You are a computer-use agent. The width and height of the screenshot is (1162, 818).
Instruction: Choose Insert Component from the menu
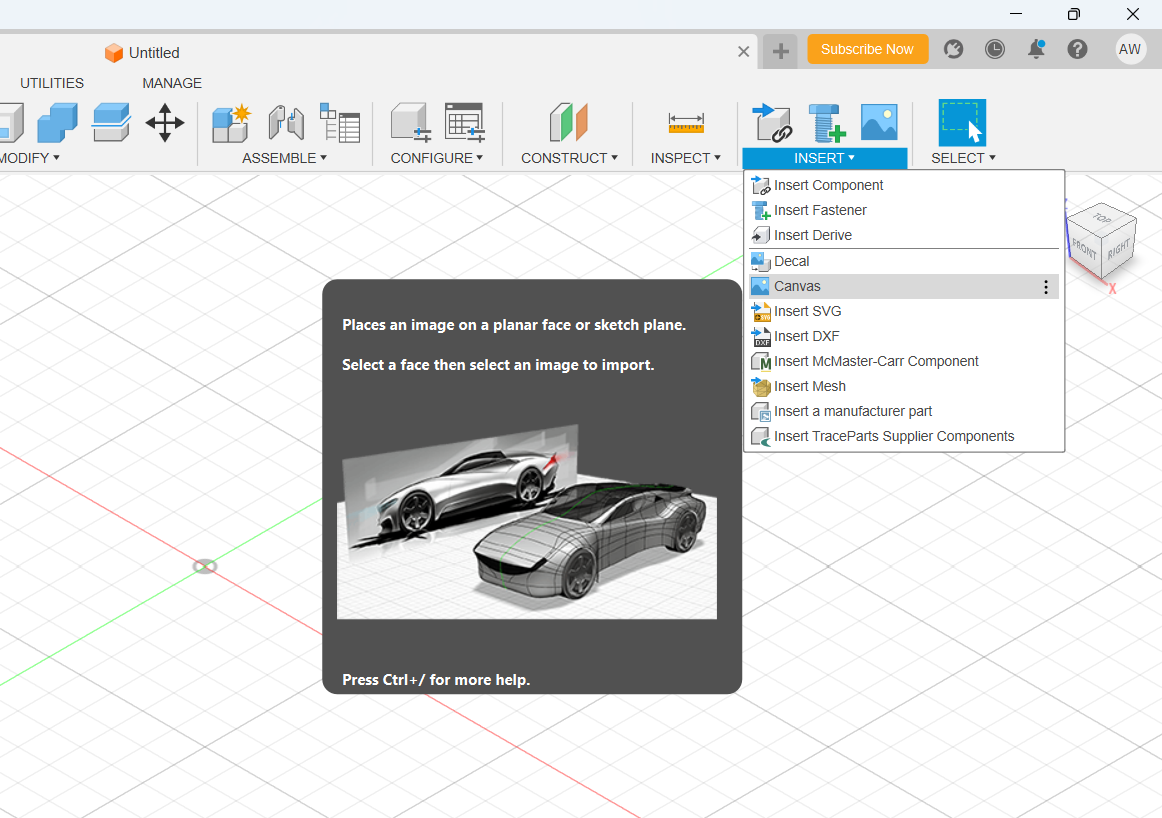pyautogui.click(x=904, y=185)
